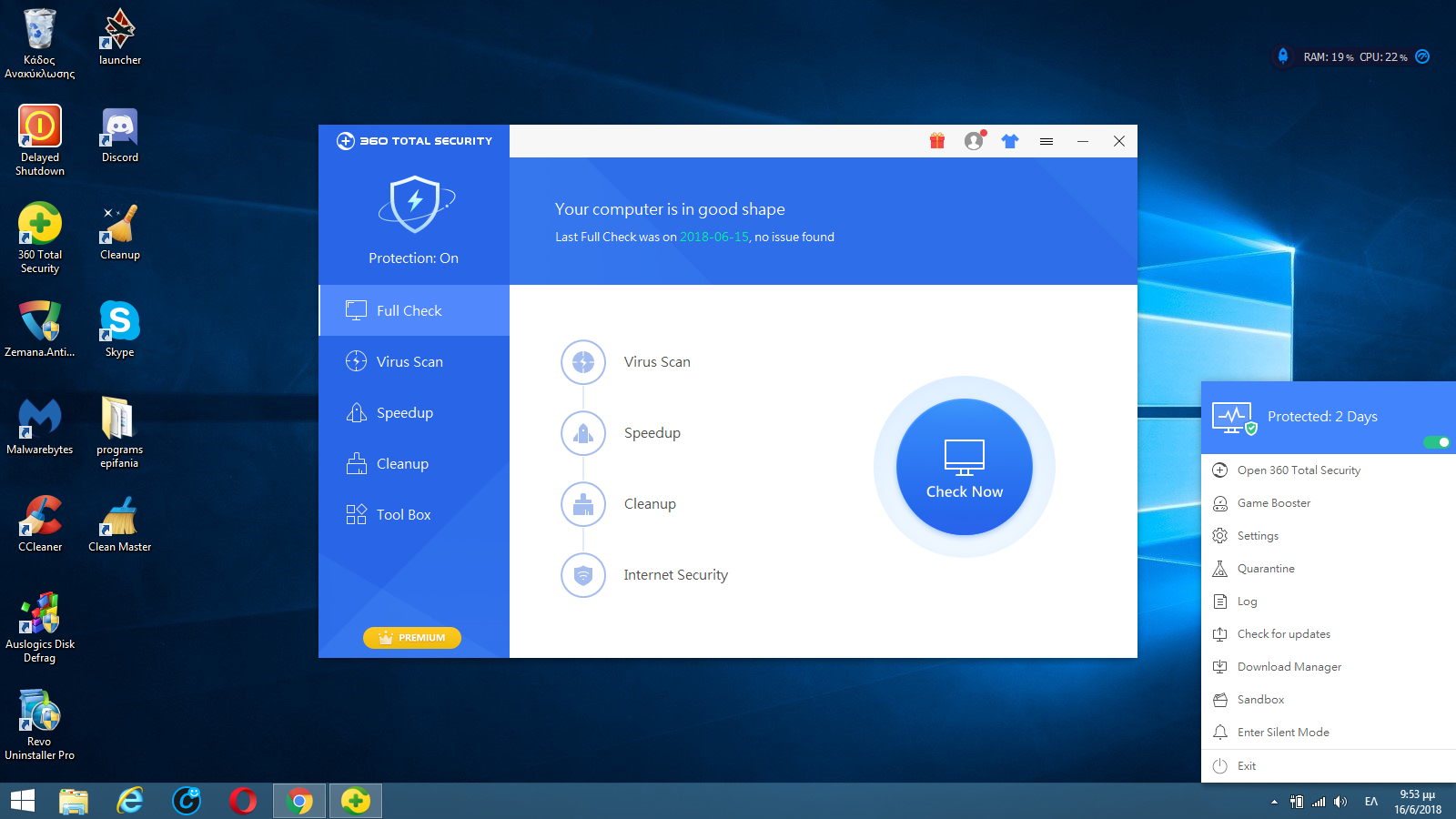
Task: Select the 360 Total Security desktop icon
Action: coord(40,238)
